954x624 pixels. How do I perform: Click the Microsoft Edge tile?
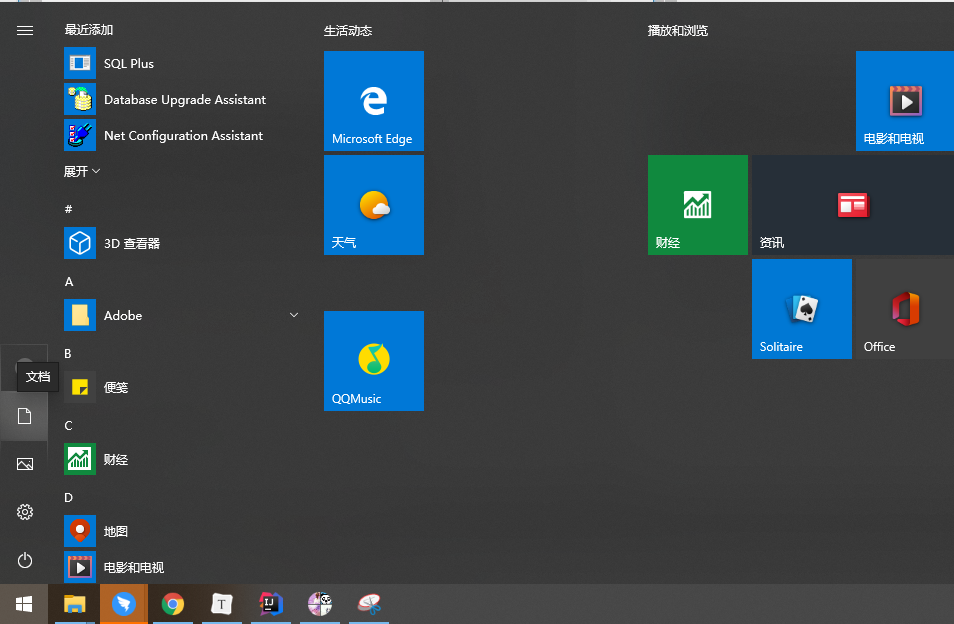374,101
